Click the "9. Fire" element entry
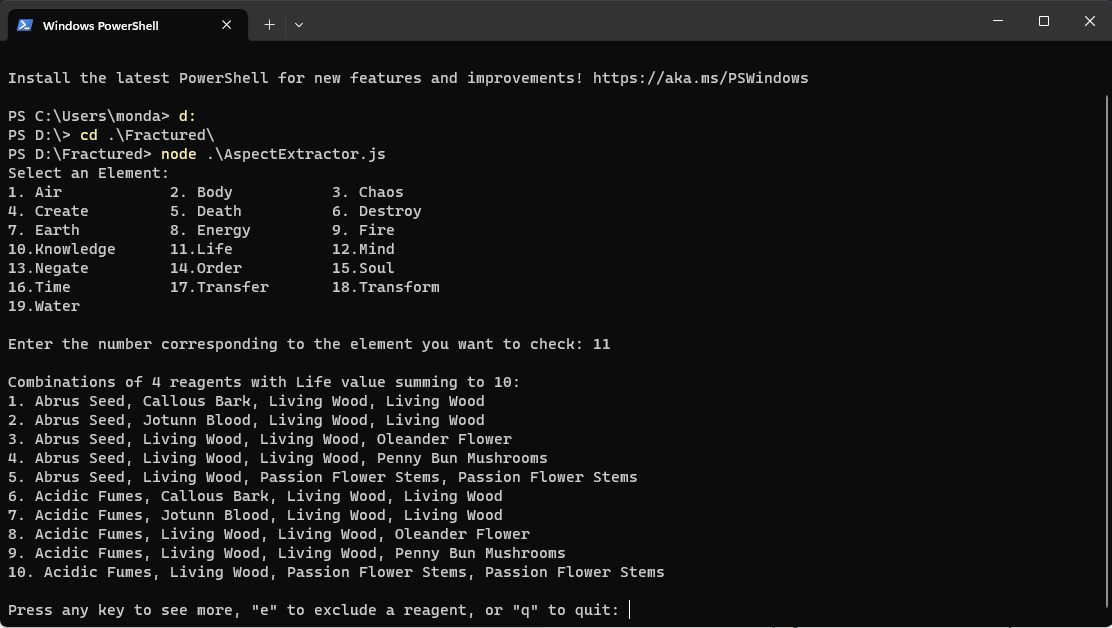 [363, 230]
